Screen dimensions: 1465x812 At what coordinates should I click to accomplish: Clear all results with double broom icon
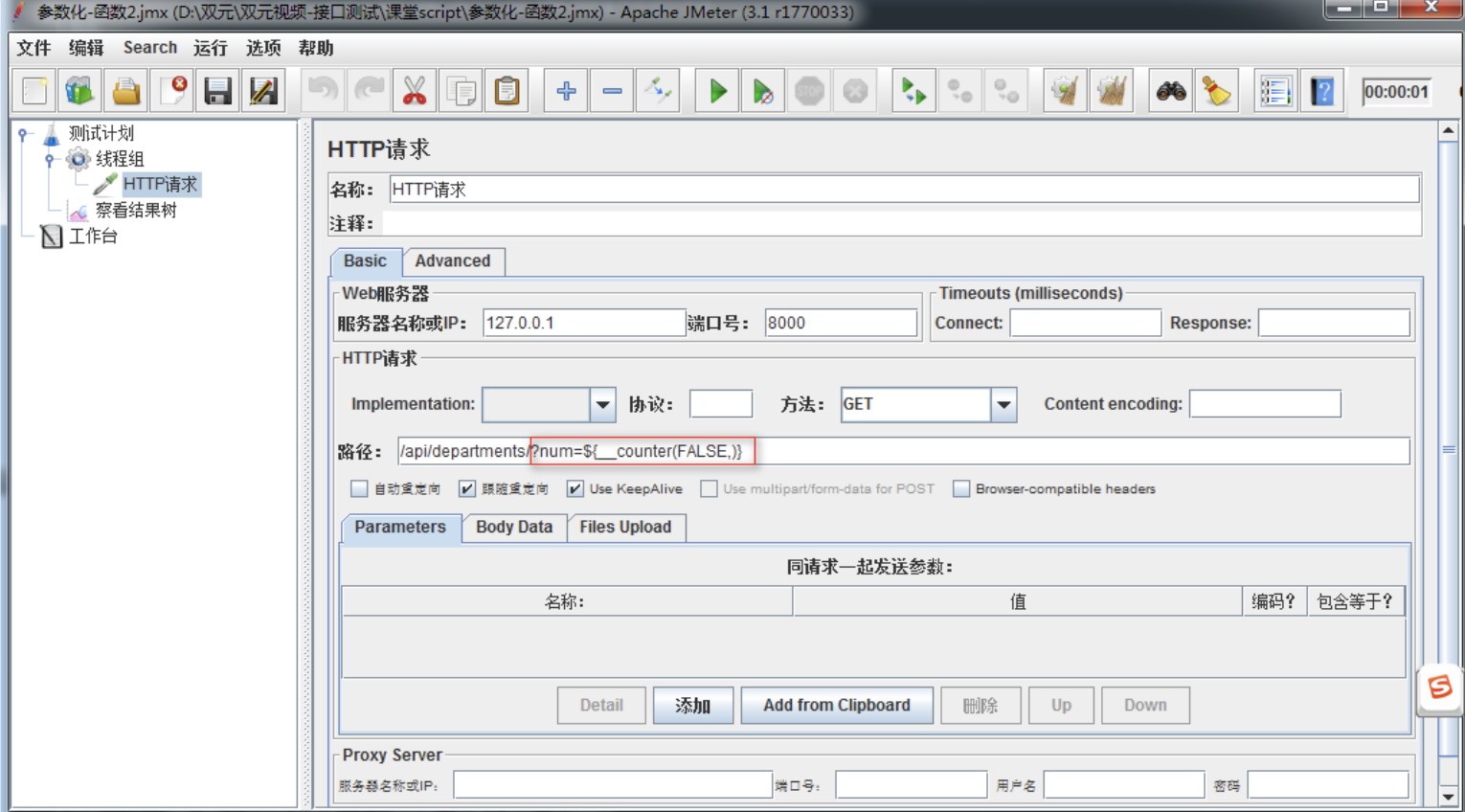coord(1111,91)
